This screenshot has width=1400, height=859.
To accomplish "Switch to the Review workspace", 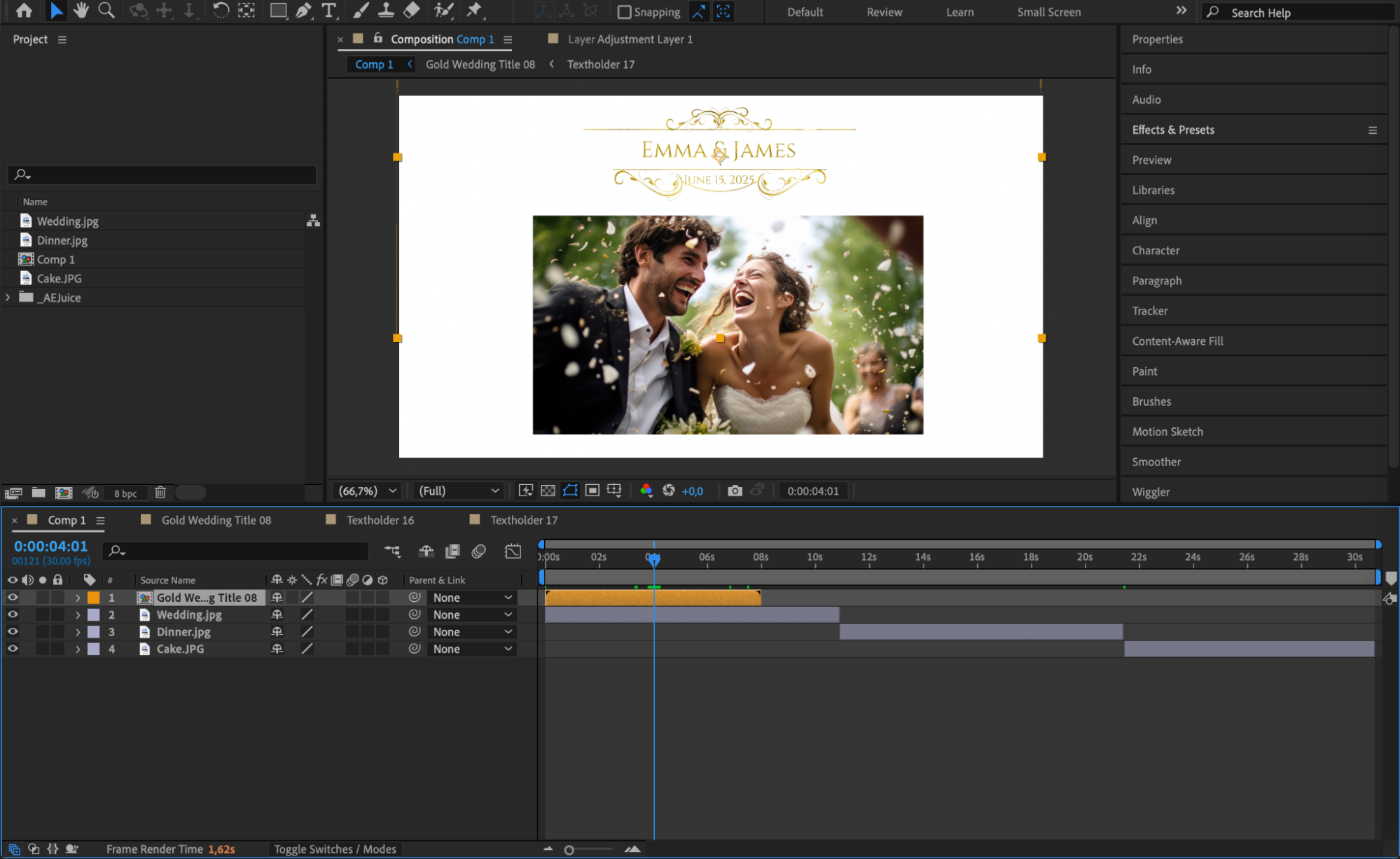I will [884, 12].
